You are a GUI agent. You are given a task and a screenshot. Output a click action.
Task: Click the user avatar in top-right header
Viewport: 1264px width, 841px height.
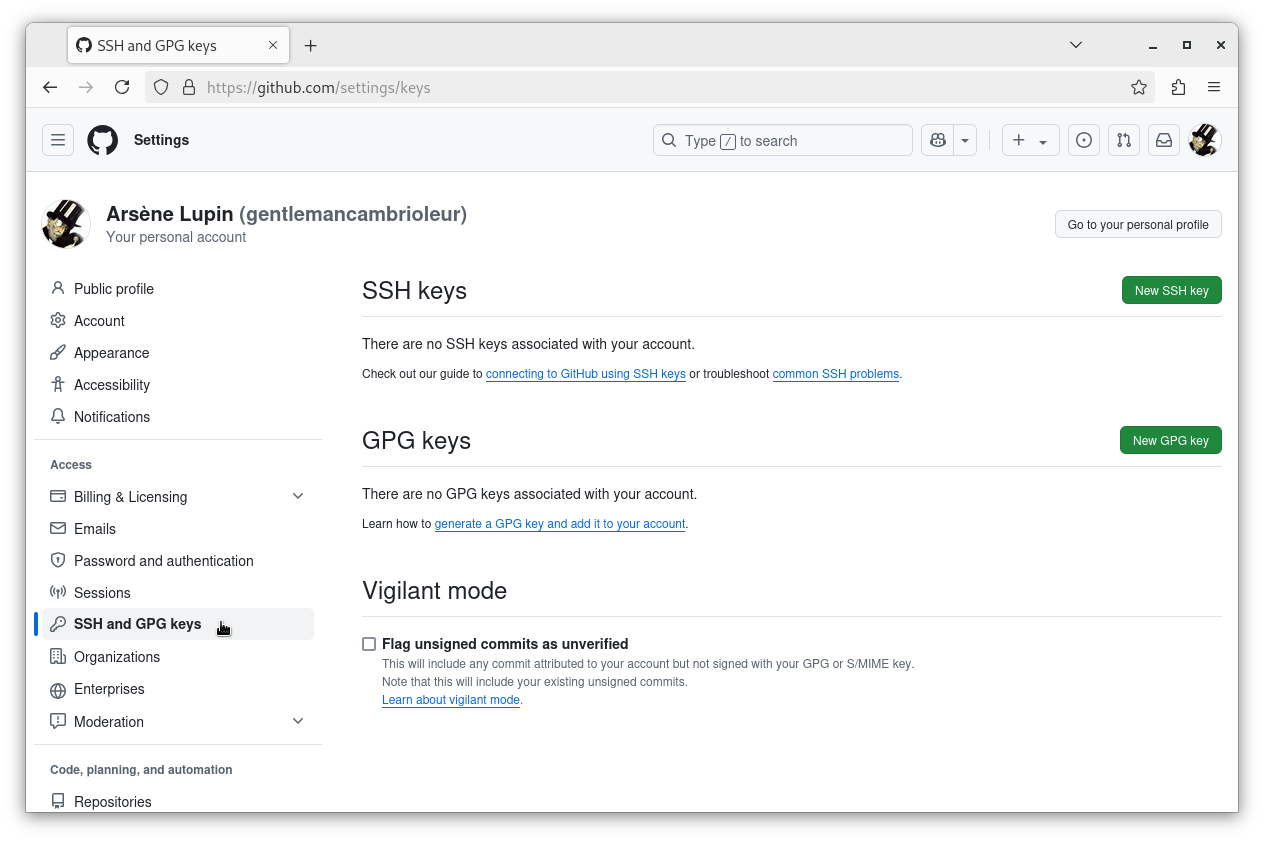[1204, 141]
